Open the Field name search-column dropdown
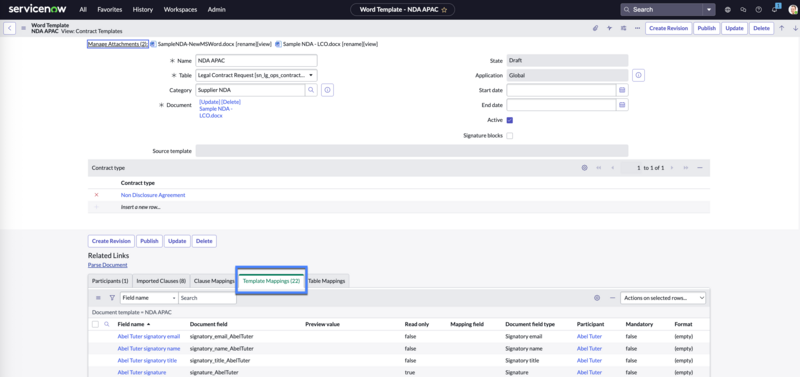The image size is (800, 377). [149, 298]
